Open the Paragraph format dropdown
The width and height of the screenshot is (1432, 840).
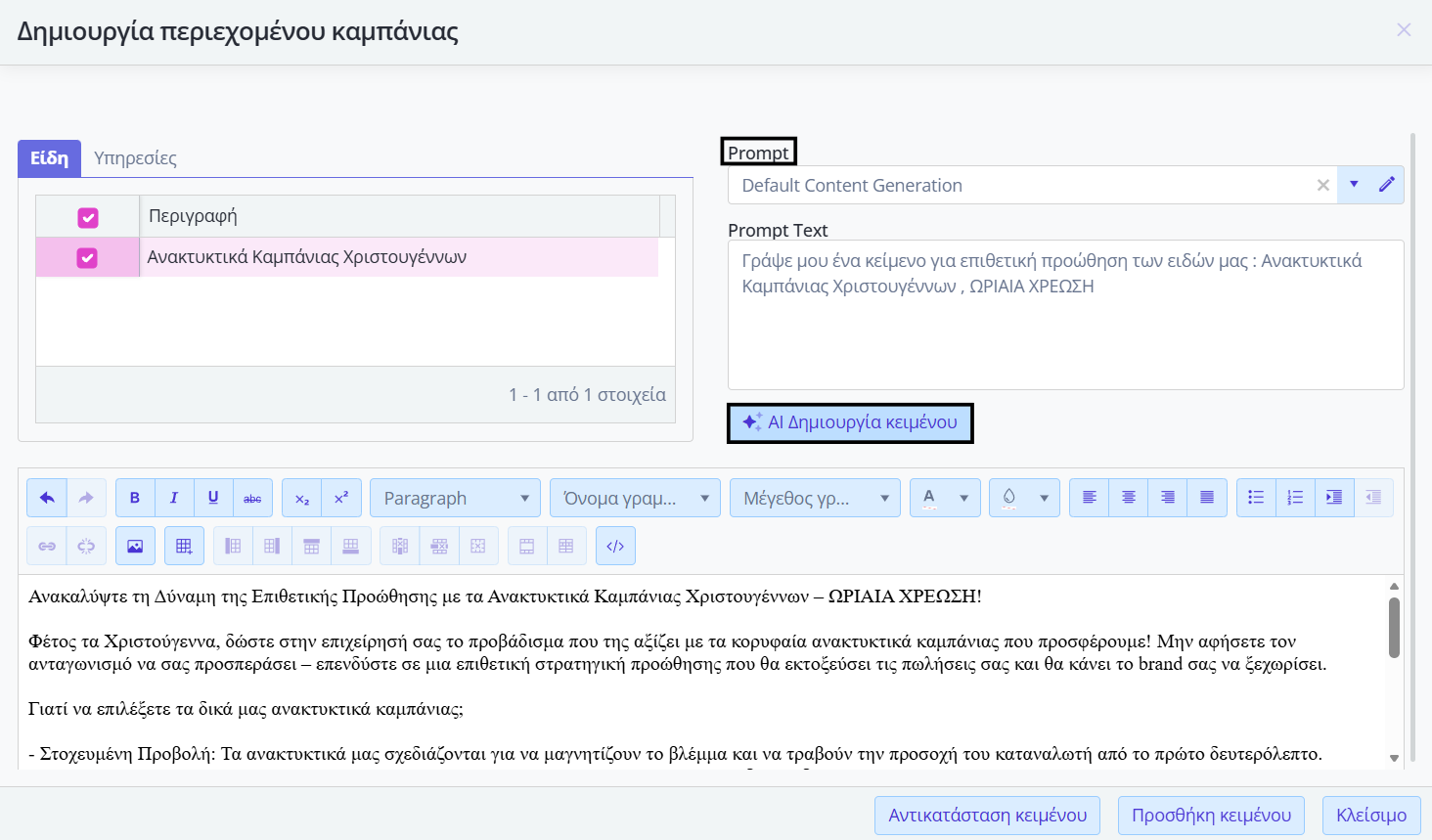point(455,498)
